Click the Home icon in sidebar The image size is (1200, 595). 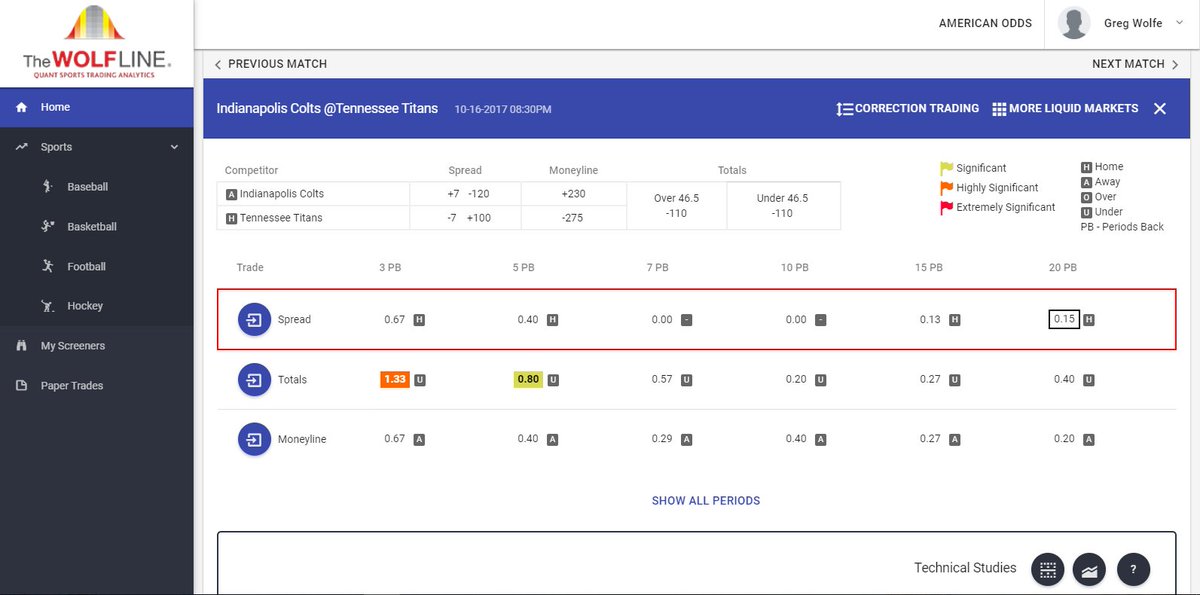tap(21, 107)
